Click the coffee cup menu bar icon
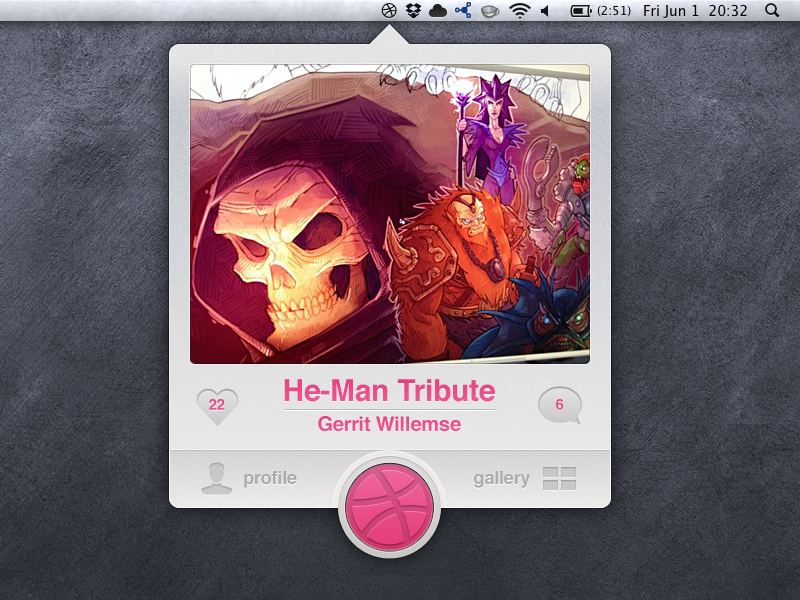 point(490,11)
